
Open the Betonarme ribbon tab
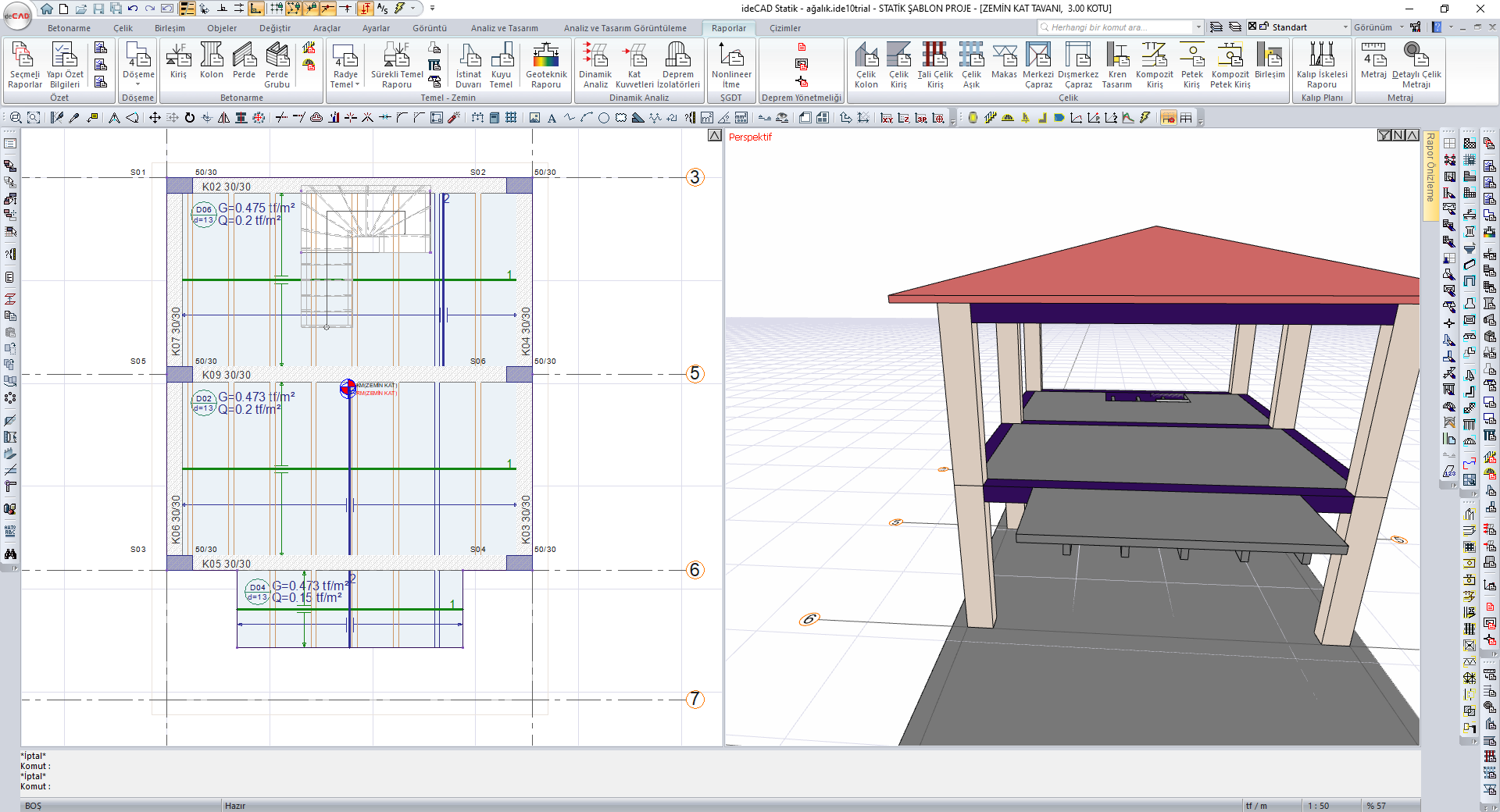point(69,28)
